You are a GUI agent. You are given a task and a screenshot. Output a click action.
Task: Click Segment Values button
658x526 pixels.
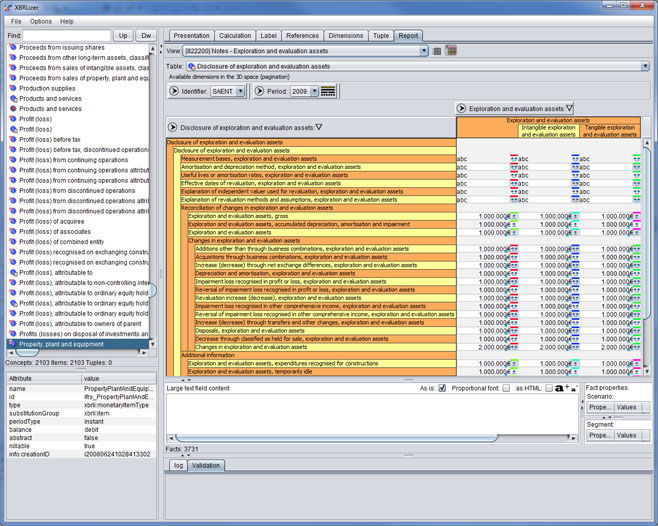(626, 435)
